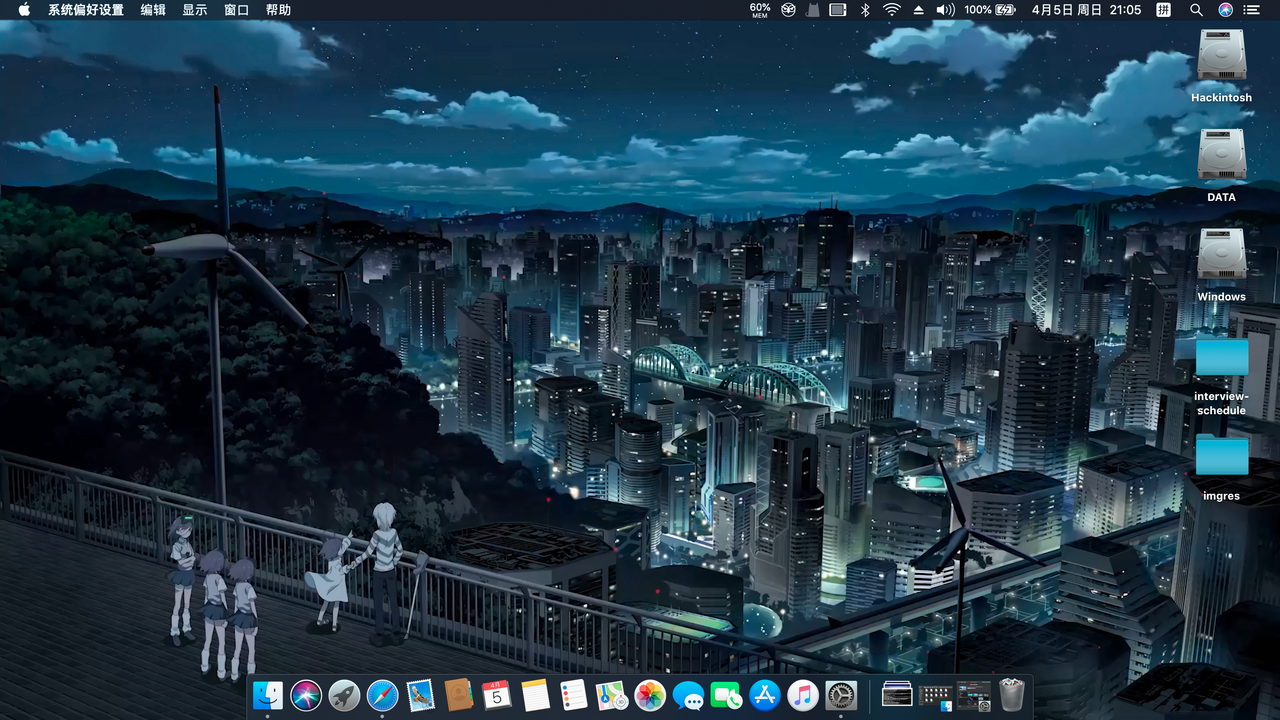Viewport: 1280px width, 720px height.
Task: Open iTunes music app in dock
Action: coord(803,695)
